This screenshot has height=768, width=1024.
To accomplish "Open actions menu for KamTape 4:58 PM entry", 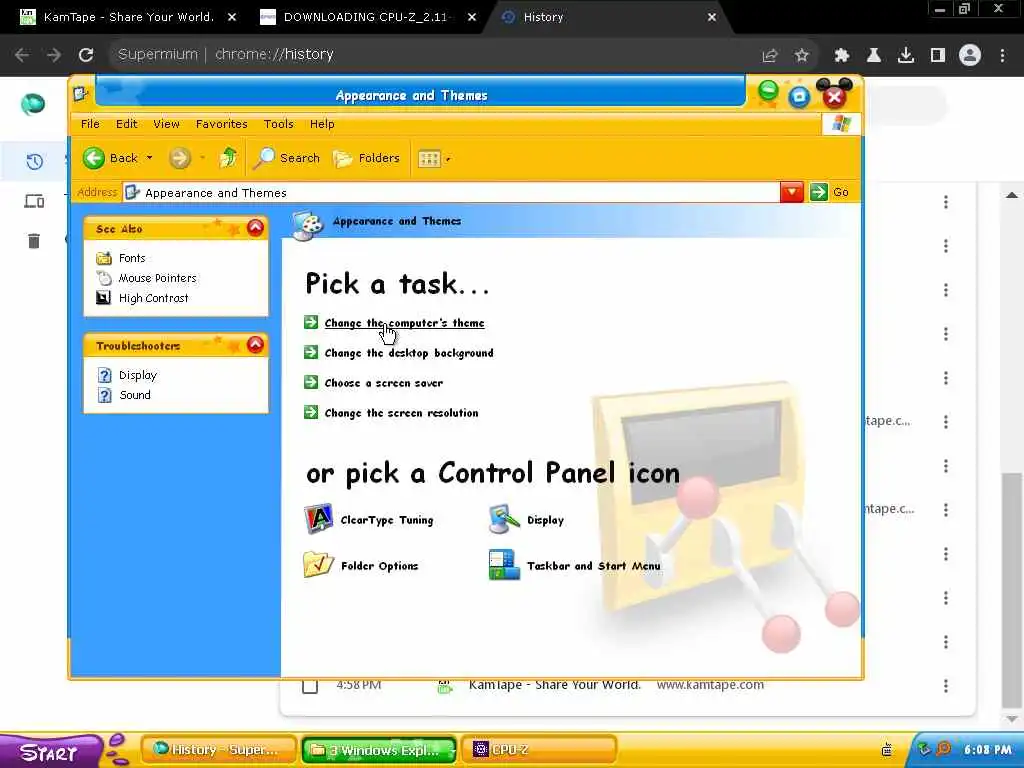I will click(x=946, y=686).
